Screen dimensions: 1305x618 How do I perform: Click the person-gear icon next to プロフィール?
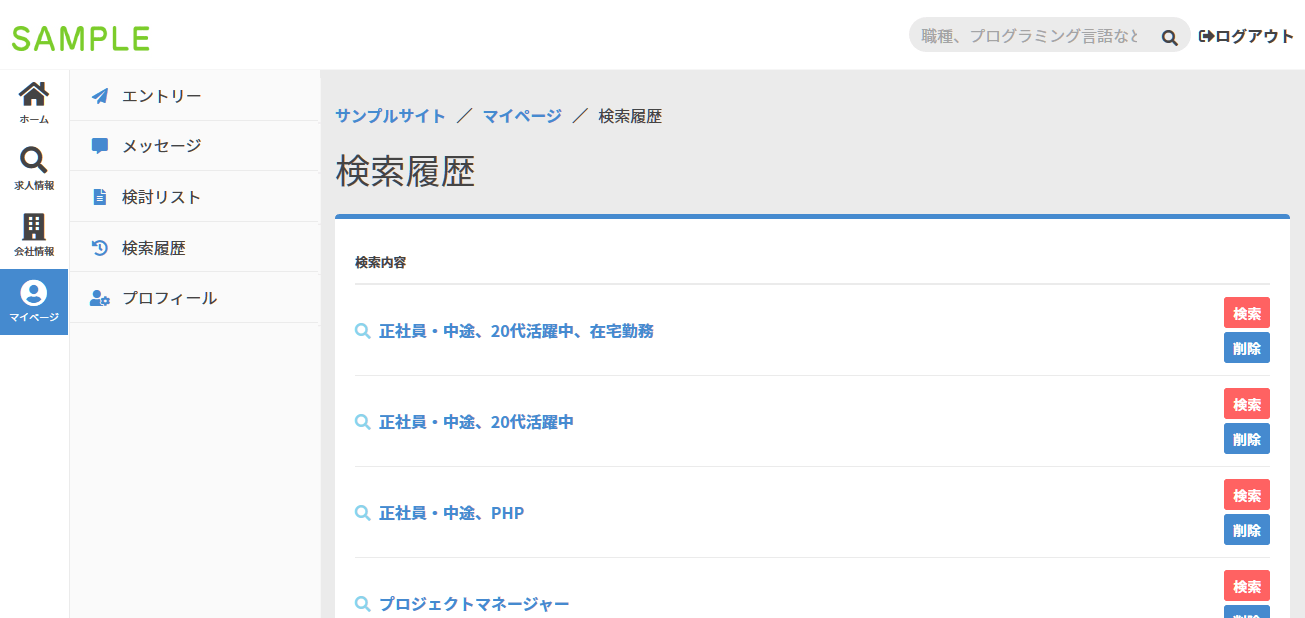[100, 297]
